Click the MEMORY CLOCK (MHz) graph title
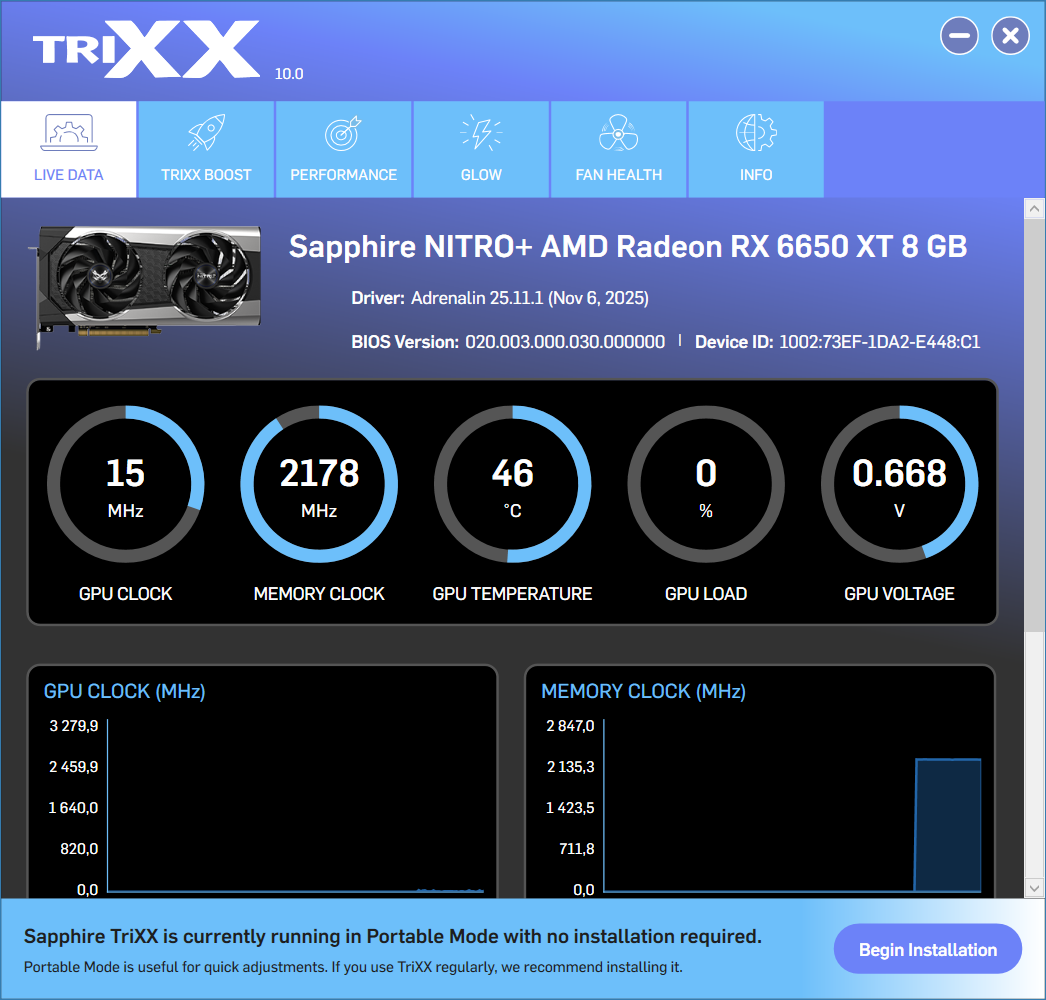This screenshot has width=1046, height=1000. [643, 691]
